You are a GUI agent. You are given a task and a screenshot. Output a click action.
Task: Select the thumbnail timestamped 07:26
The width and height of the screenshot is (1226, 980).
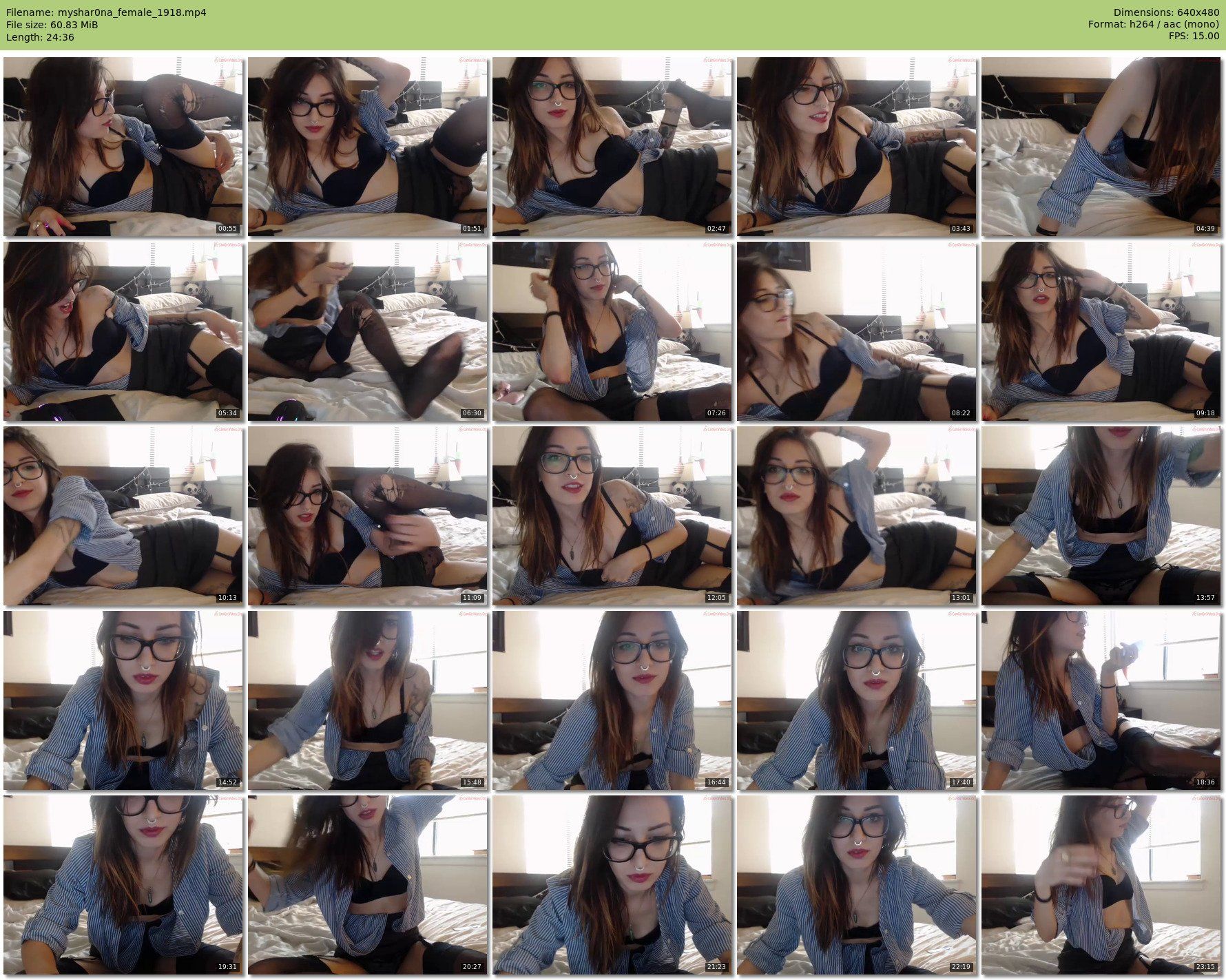(612, 331)
